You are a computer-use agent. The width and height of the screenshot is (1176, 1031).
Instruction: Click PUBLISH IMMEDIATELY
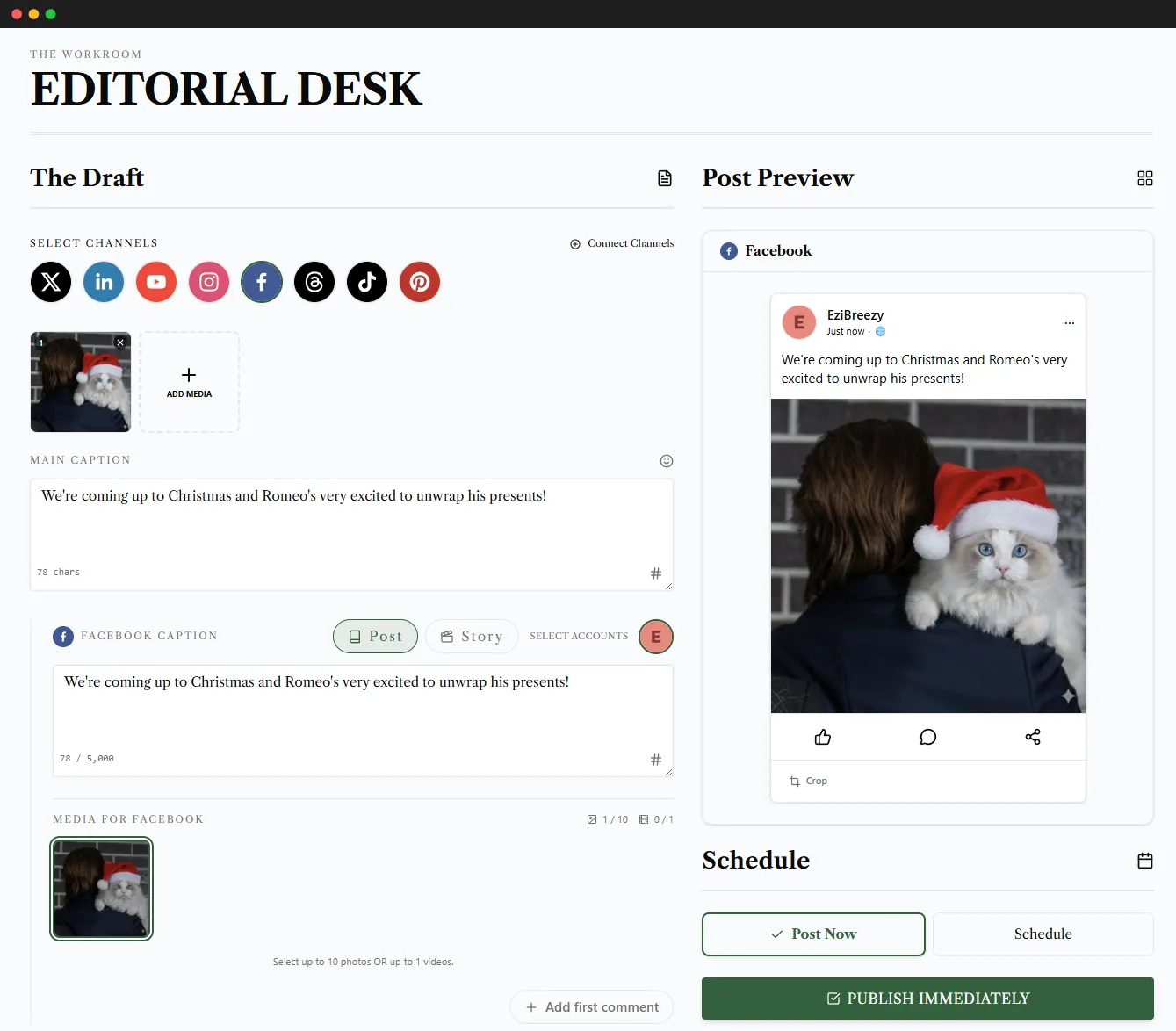click(x=927, y=999)
